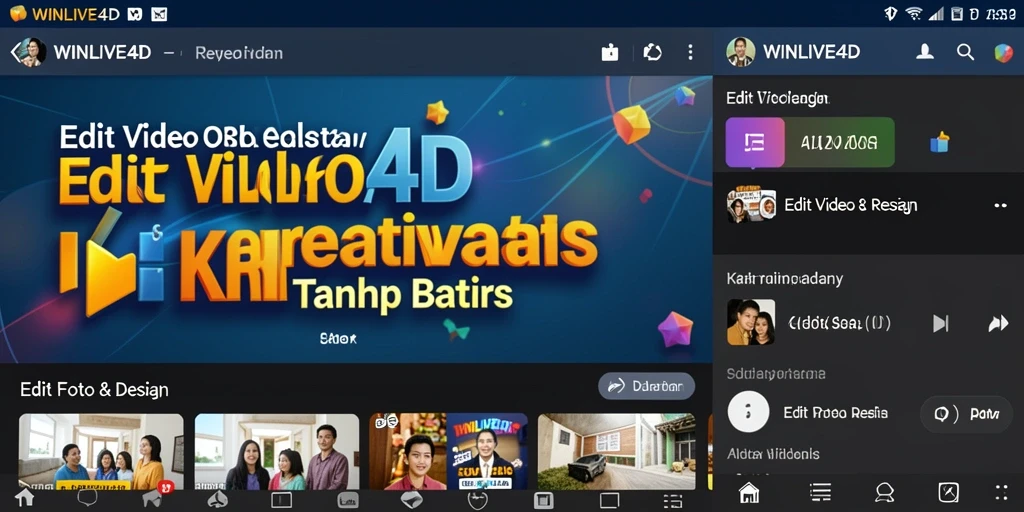Screen dimensions: 1024x512
Task: Click the Reyeoridan label in header
Action: tap(239, 53)
